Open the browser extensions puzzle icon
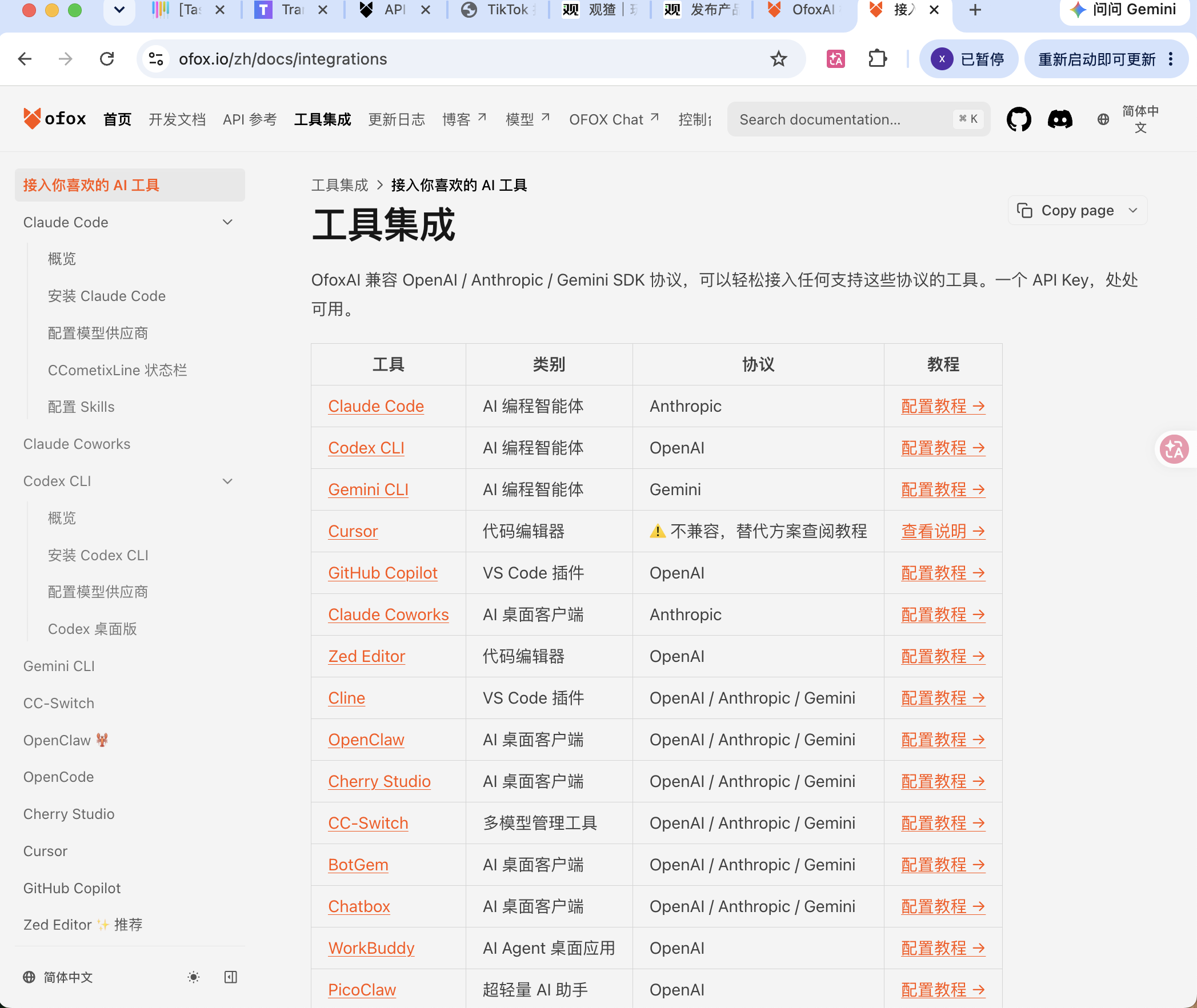The image size is (1197, 1008). pyautogui.click(x=877, y=59)
